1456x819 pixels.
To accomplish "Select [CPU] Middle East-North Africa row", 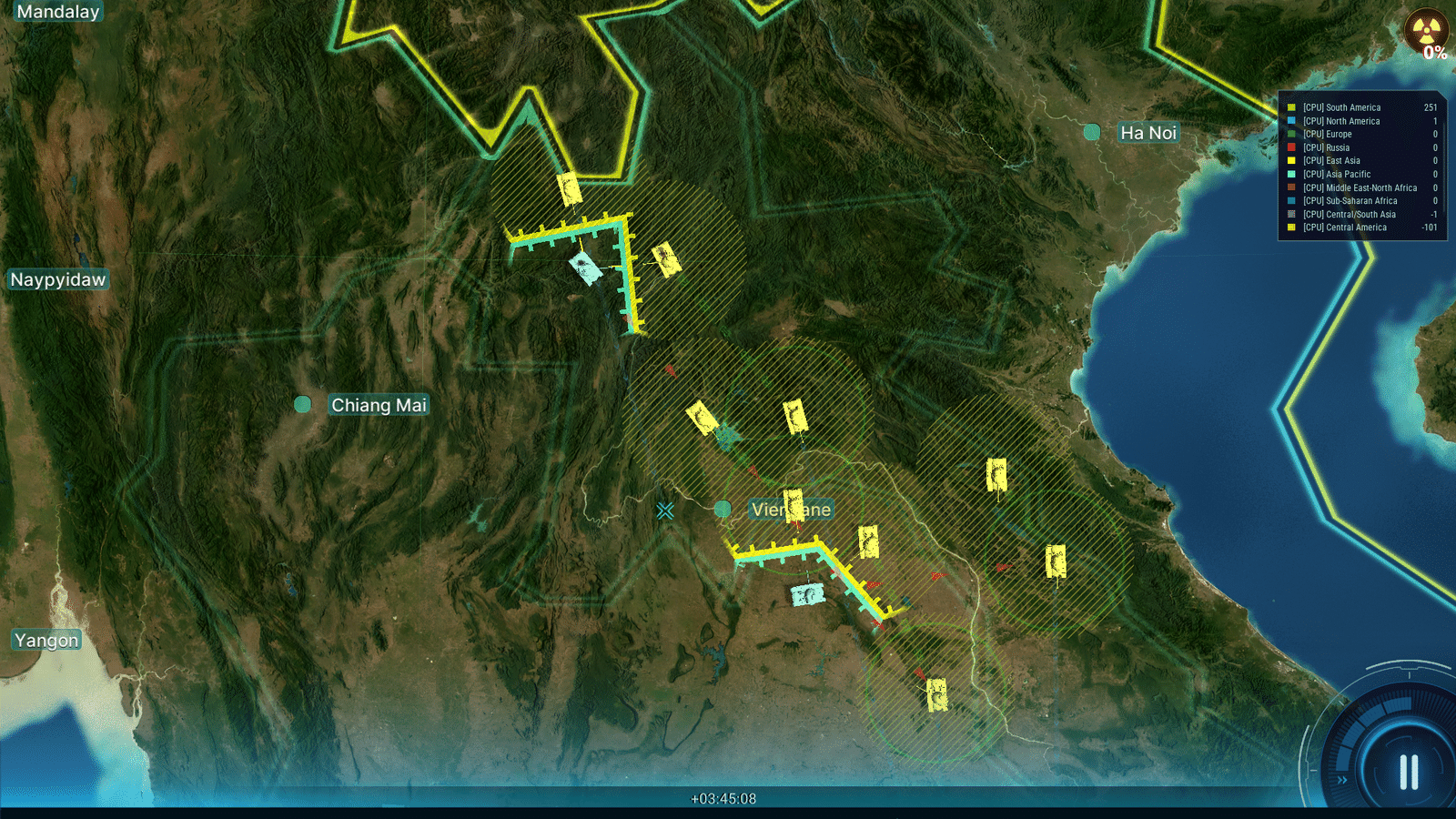I will tap(1362, 187).
